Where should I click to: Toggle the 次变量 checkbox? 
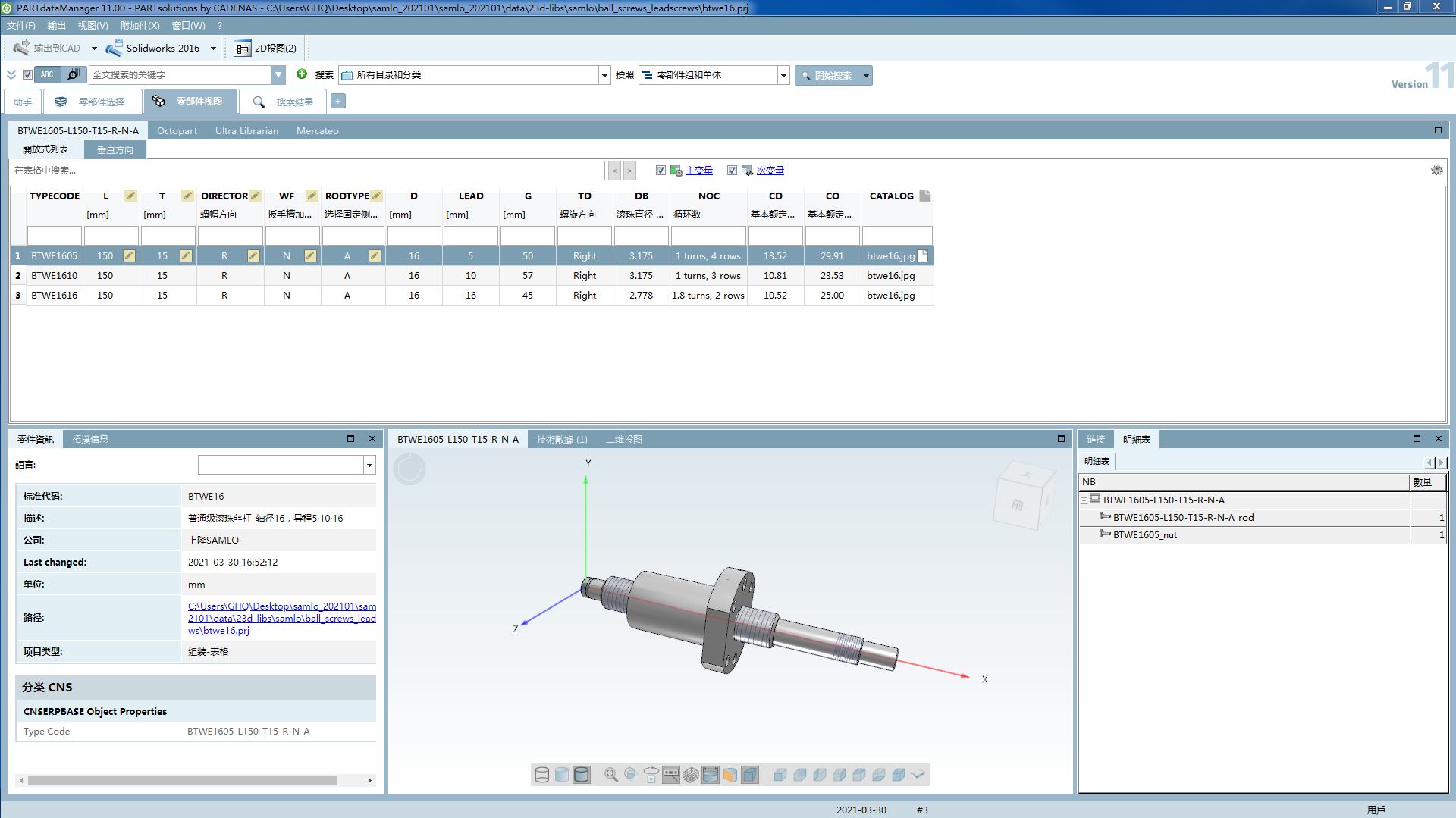(x=732, y=171)
